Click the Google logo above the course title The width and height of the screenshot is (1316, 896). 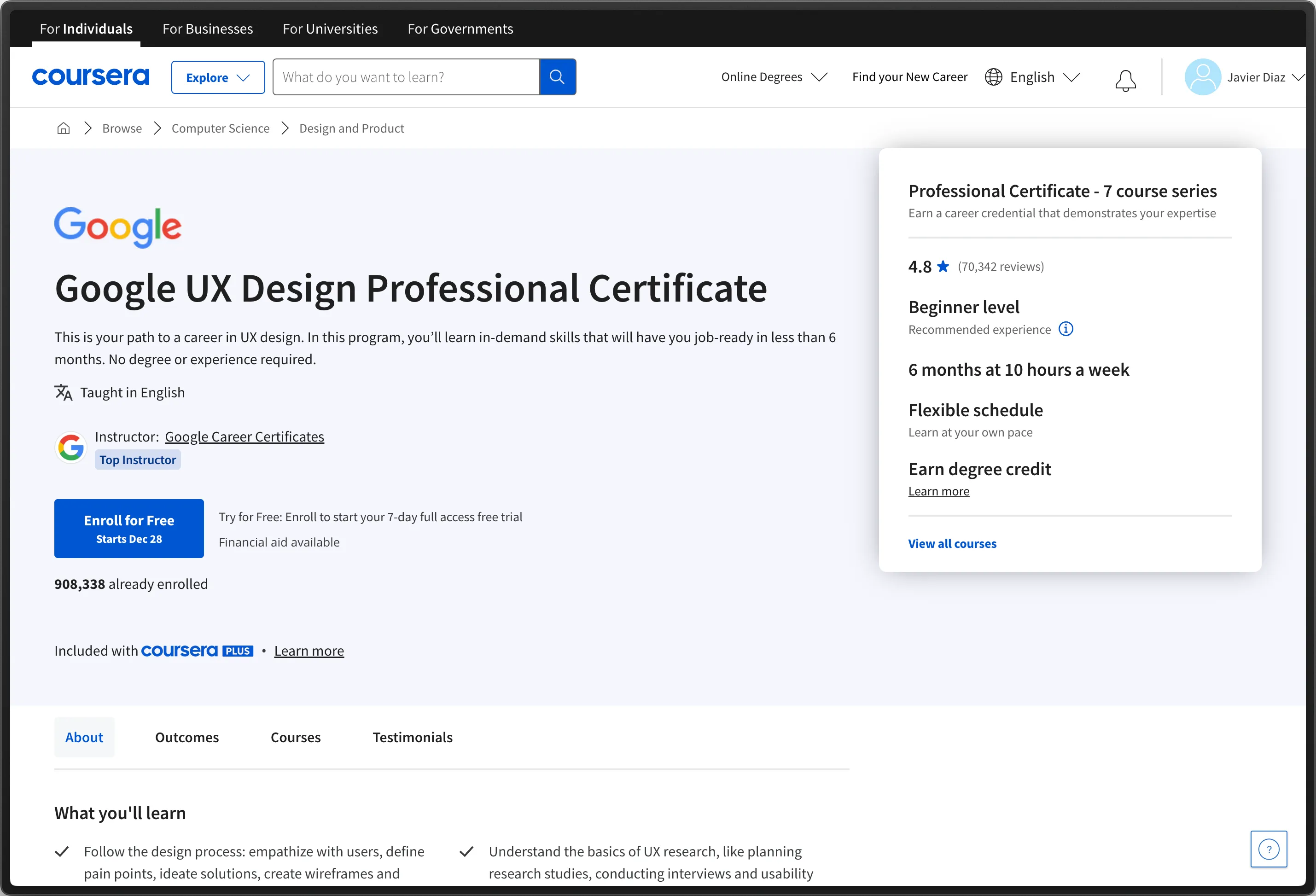(x=117, y=227)
